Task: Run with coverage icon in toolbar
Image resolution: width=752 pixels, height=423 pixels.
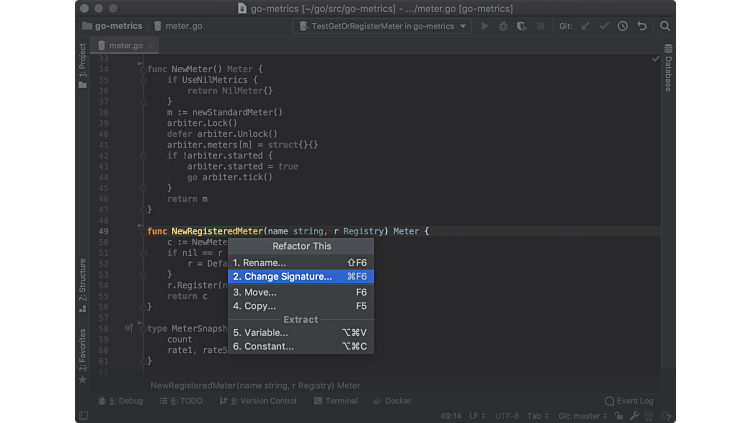Action: click(x=522, y=26)
